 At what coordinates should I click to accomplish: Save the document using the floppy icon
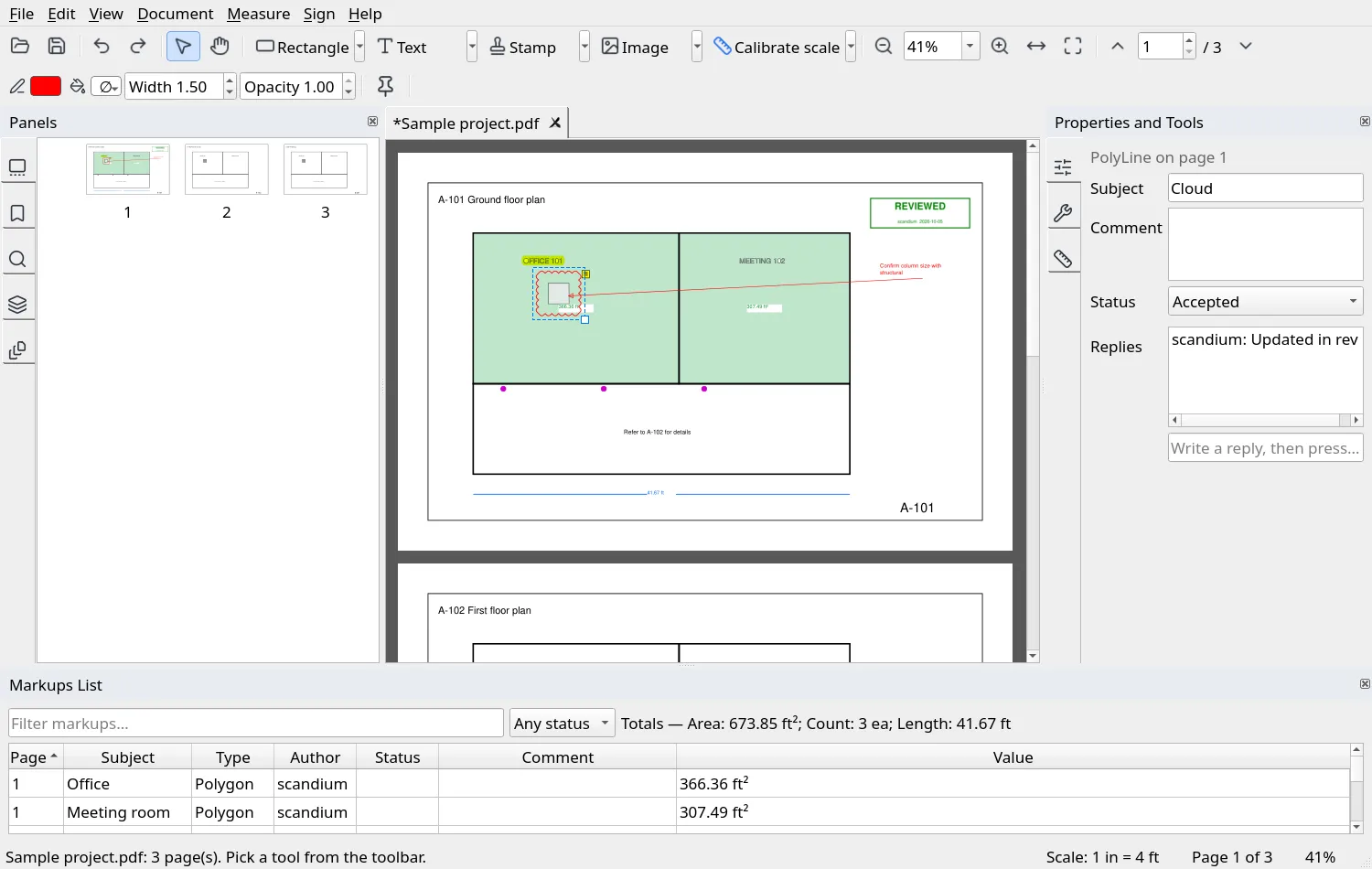pyautogui.click(x=57, y=47)
